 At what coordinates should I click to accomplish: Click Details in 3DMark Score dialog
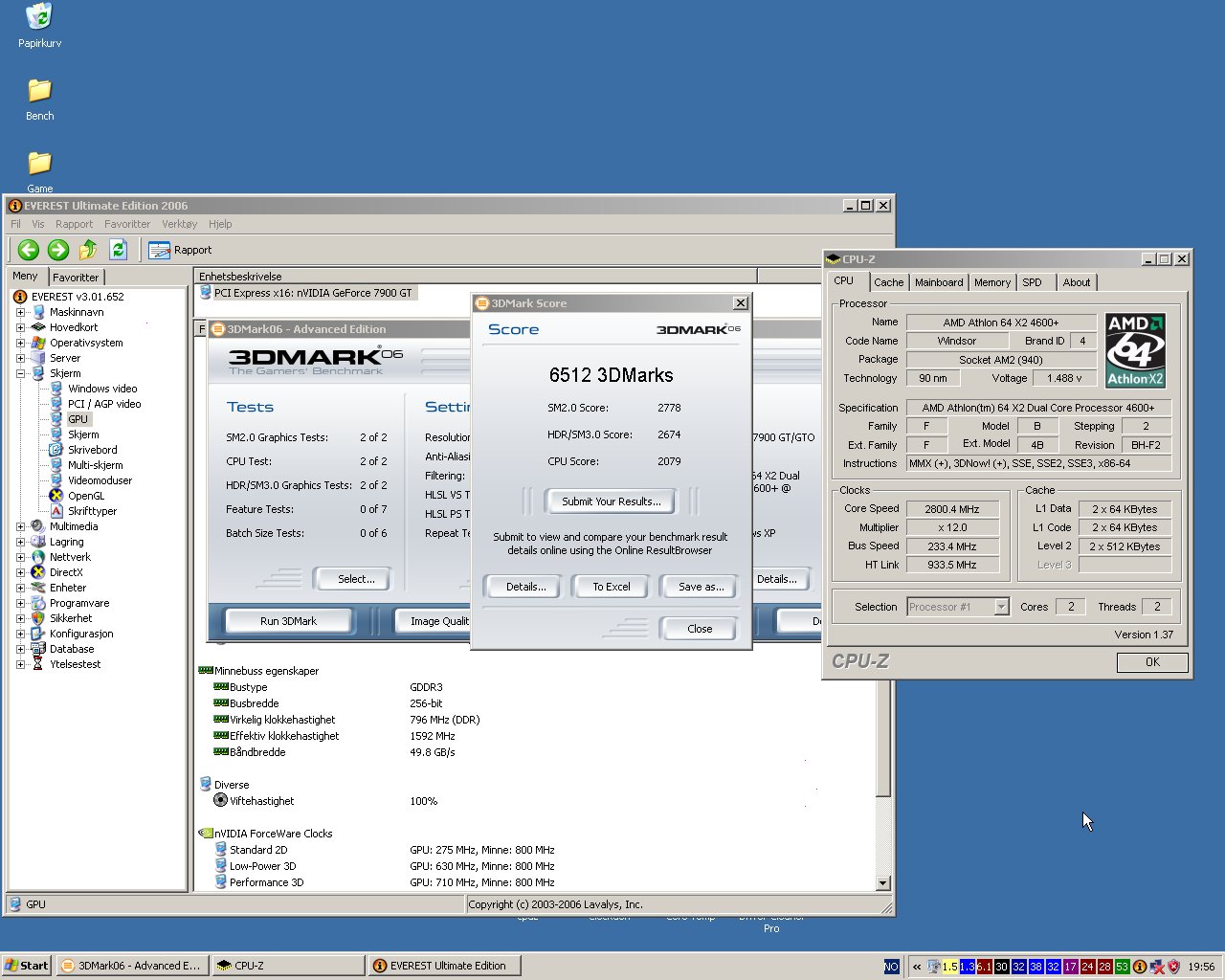pyautogui.click(x=525, y=587)
